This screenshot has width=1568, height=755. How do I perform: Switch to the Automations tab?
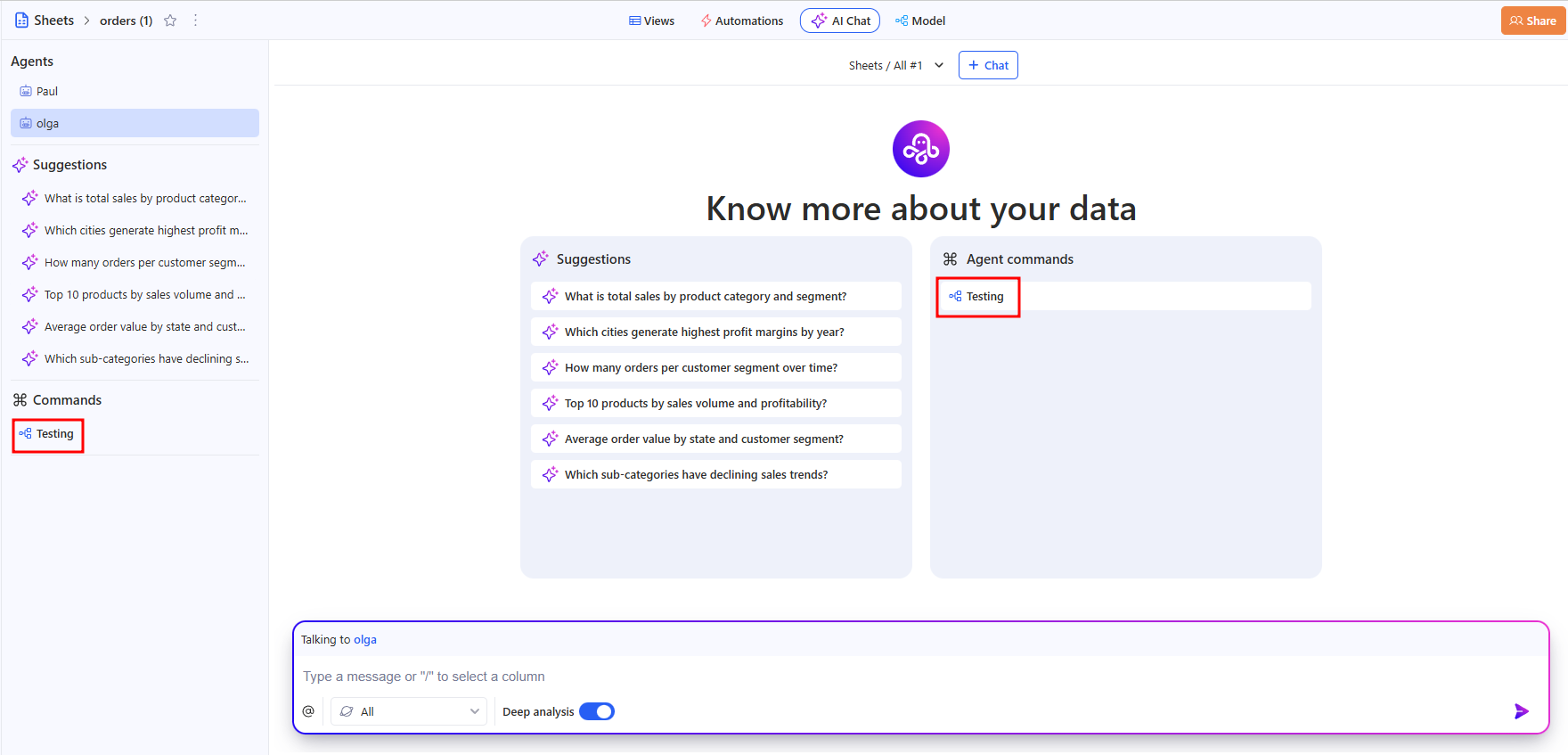(x=741, y=21)
